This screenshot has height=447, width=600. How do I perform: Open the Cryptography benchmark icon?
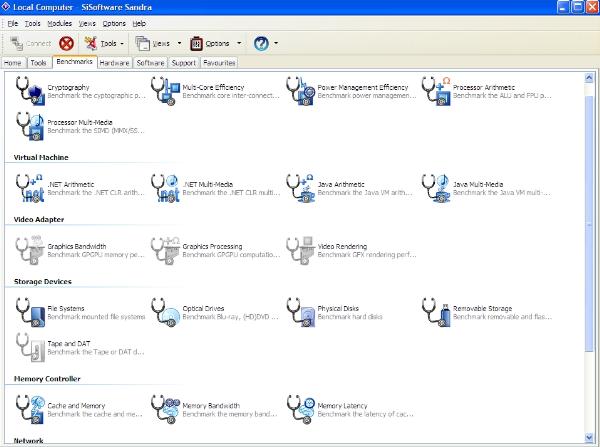point(30,91)
